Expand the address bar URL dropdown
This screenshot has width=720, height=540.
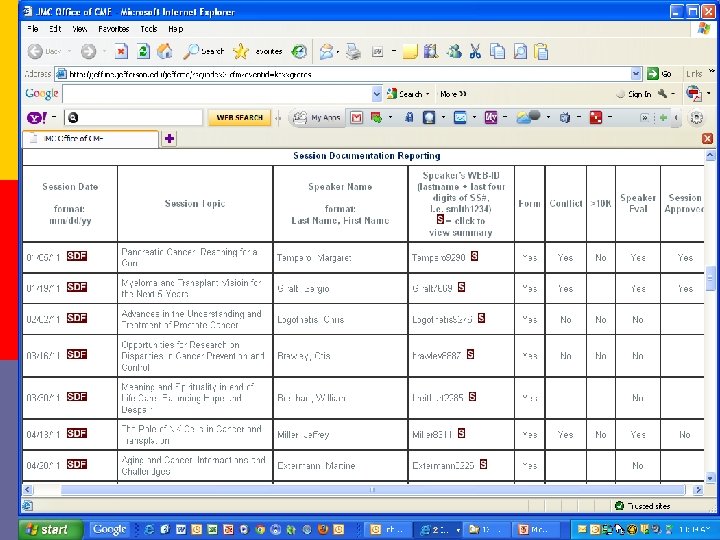click(x=636, y=73)
